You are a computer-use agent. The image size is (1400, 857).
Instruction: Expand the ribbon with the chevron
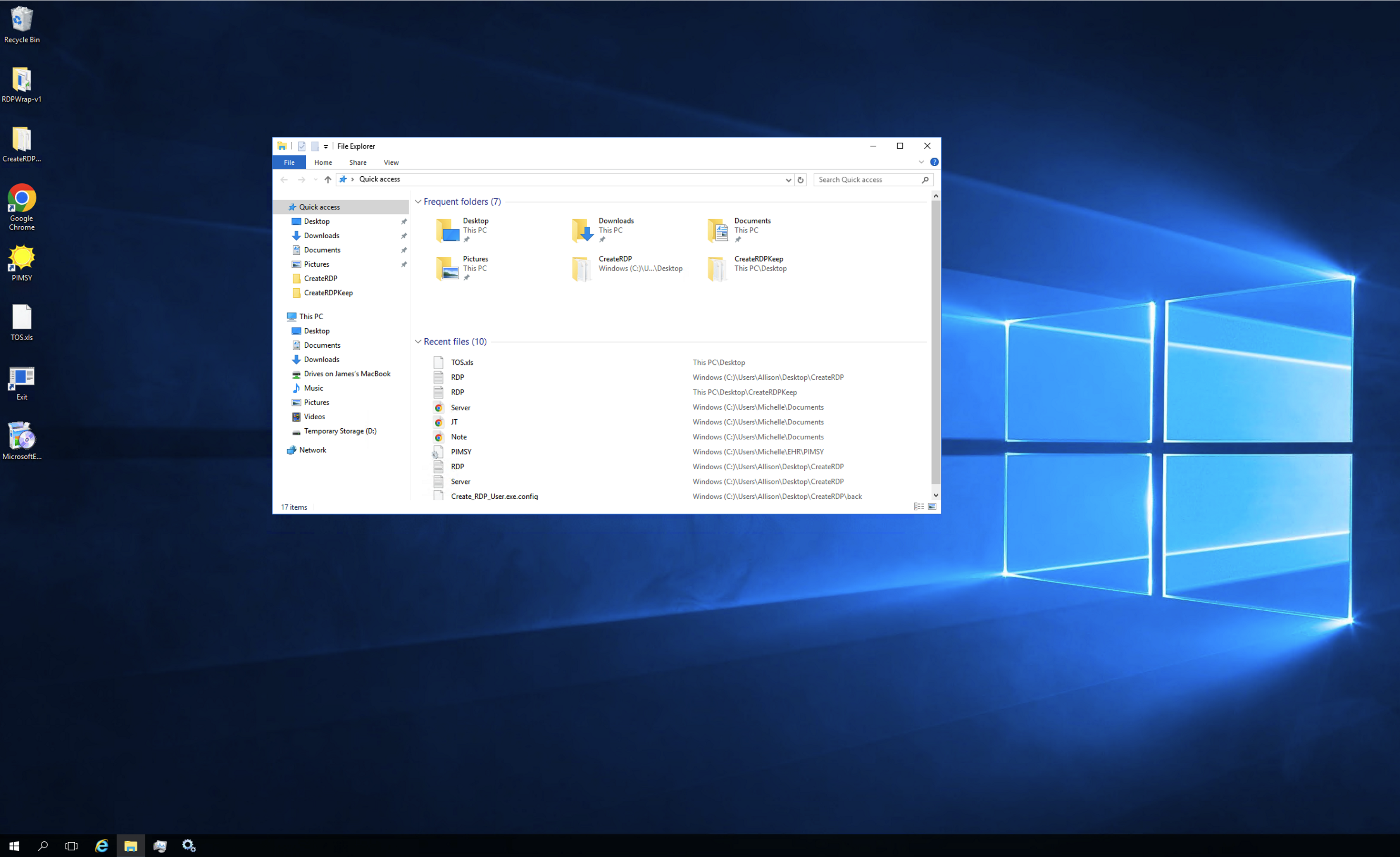(921, 162)
